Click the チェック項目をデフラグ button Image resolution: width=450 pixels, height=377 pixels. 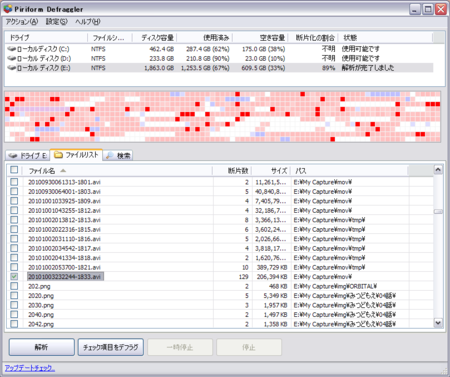tap(111, 347)
